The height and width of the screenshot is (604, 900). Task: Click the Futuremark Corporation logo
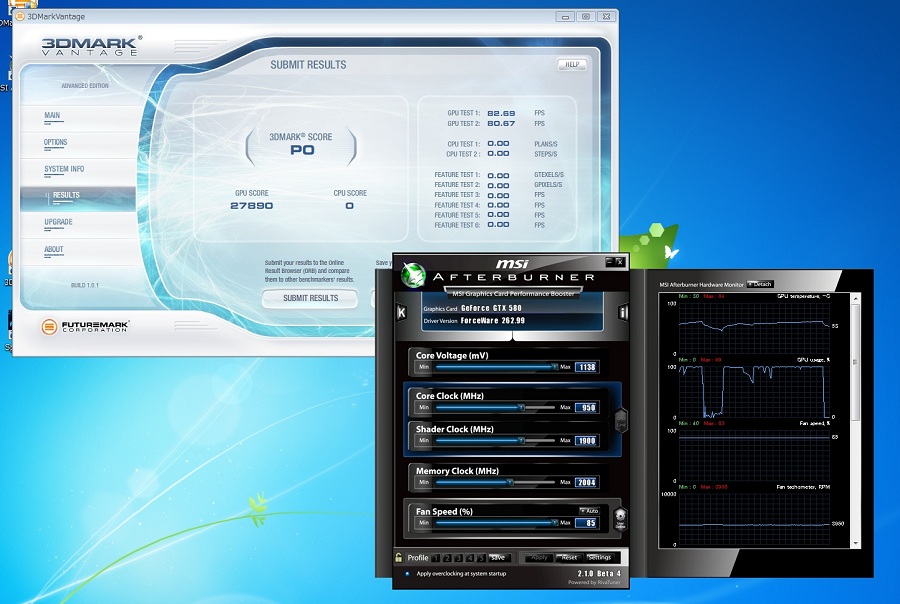click(x=85, y=326)
